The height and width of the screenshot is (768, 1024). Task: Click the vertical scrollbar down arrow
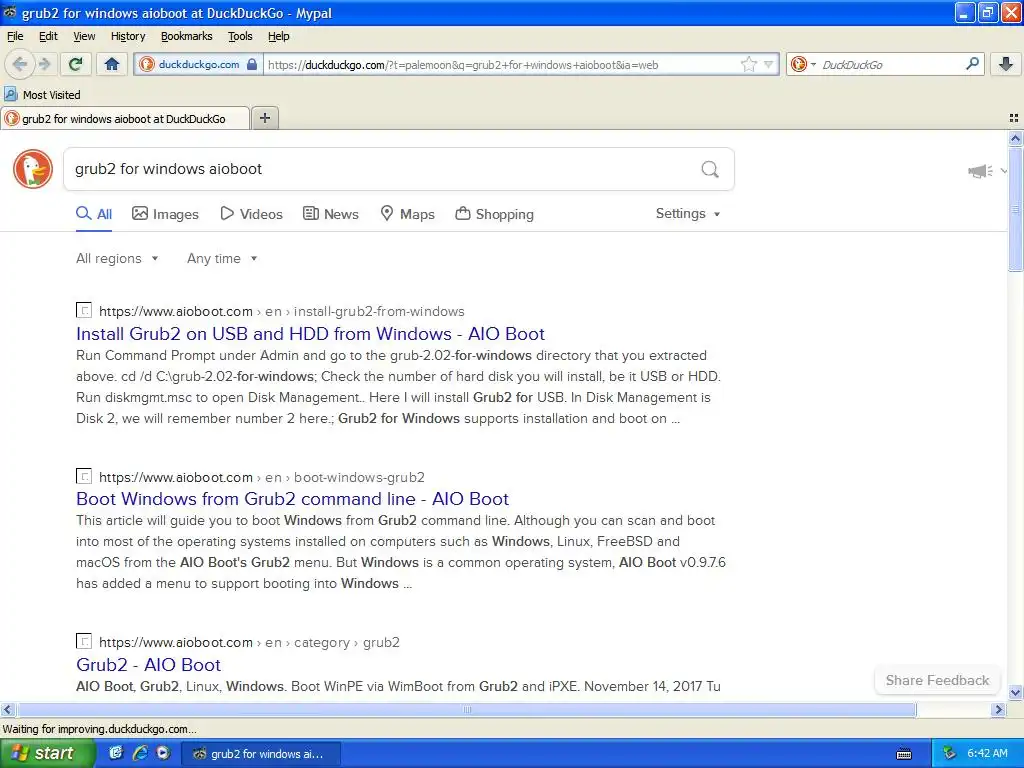pos(1015,693)
